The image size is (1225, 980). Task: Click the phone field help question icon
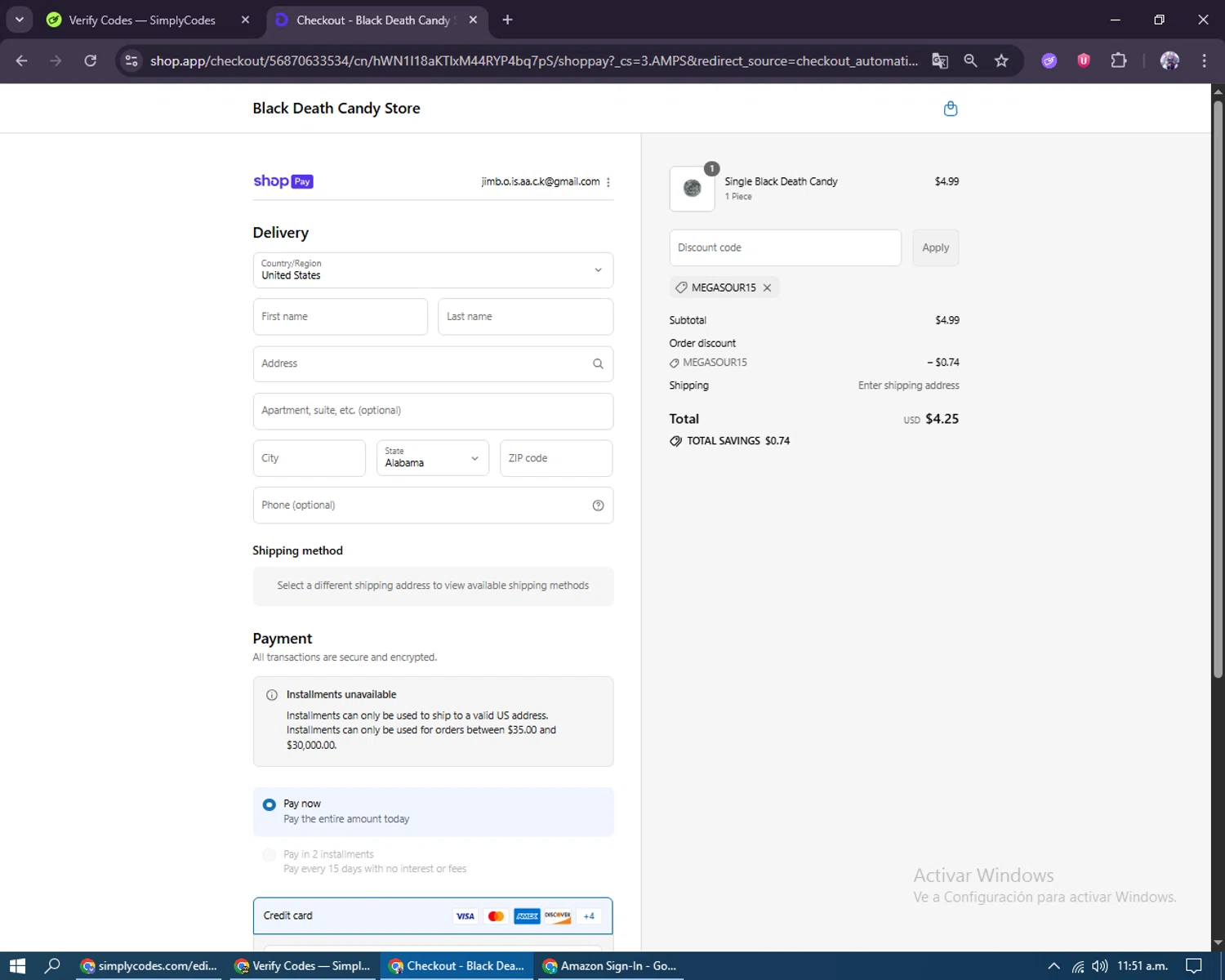[x=598, y=506]
